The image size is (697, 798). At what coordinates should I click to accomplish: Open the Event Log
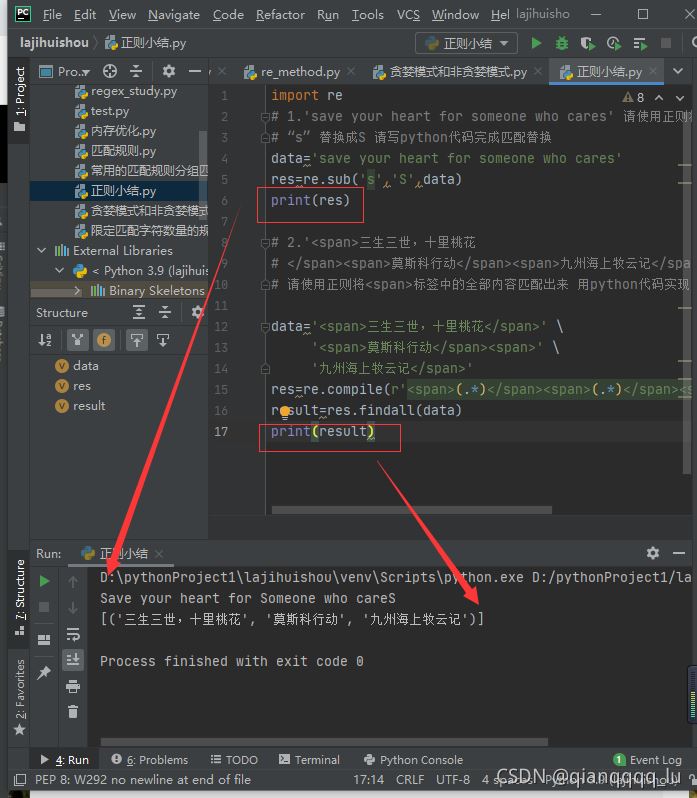(647, 760)
